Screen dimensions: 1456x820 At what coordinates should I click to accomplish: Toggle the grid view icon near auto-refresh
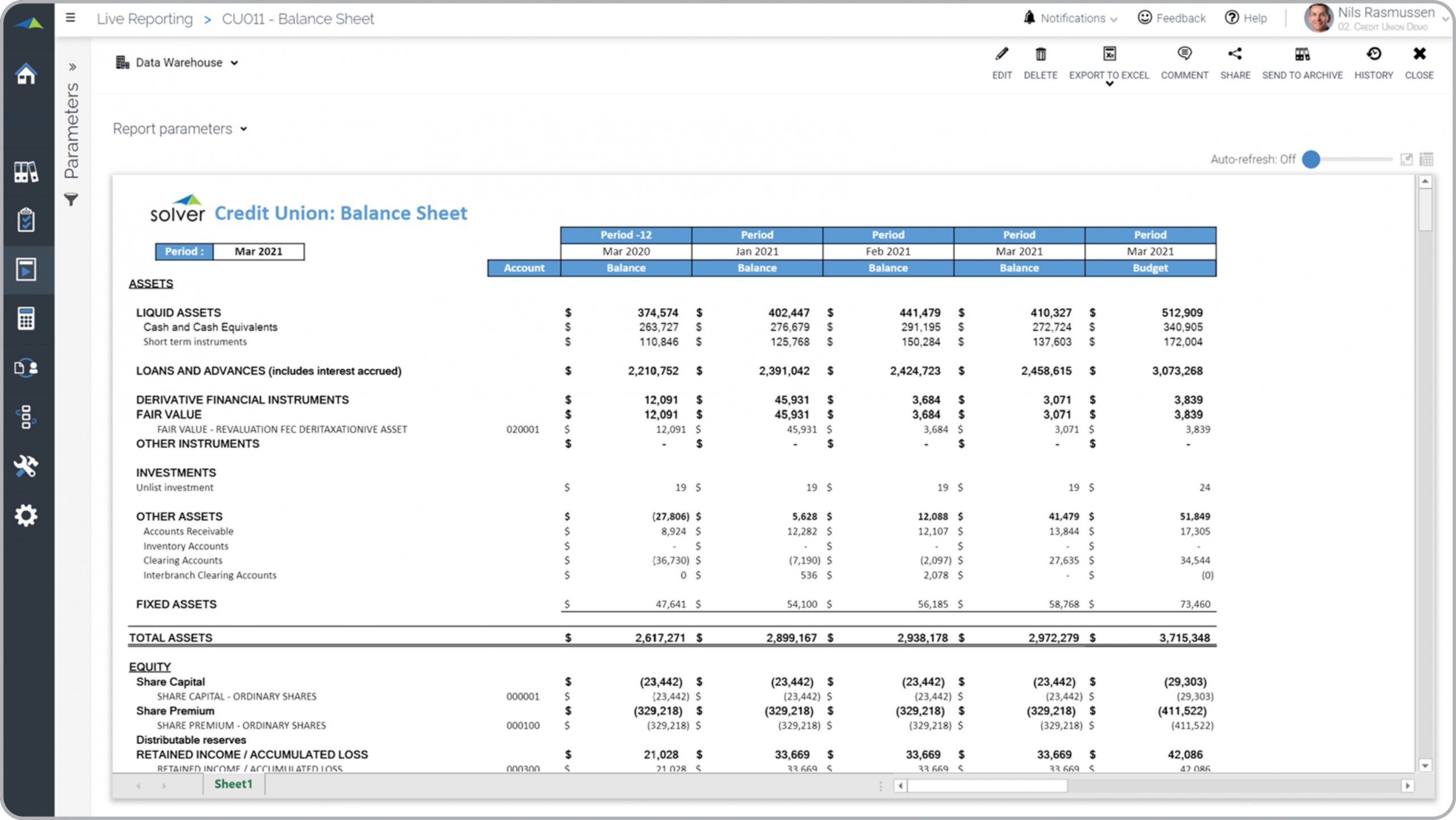pyautogui.click(x=1426, y=159)
